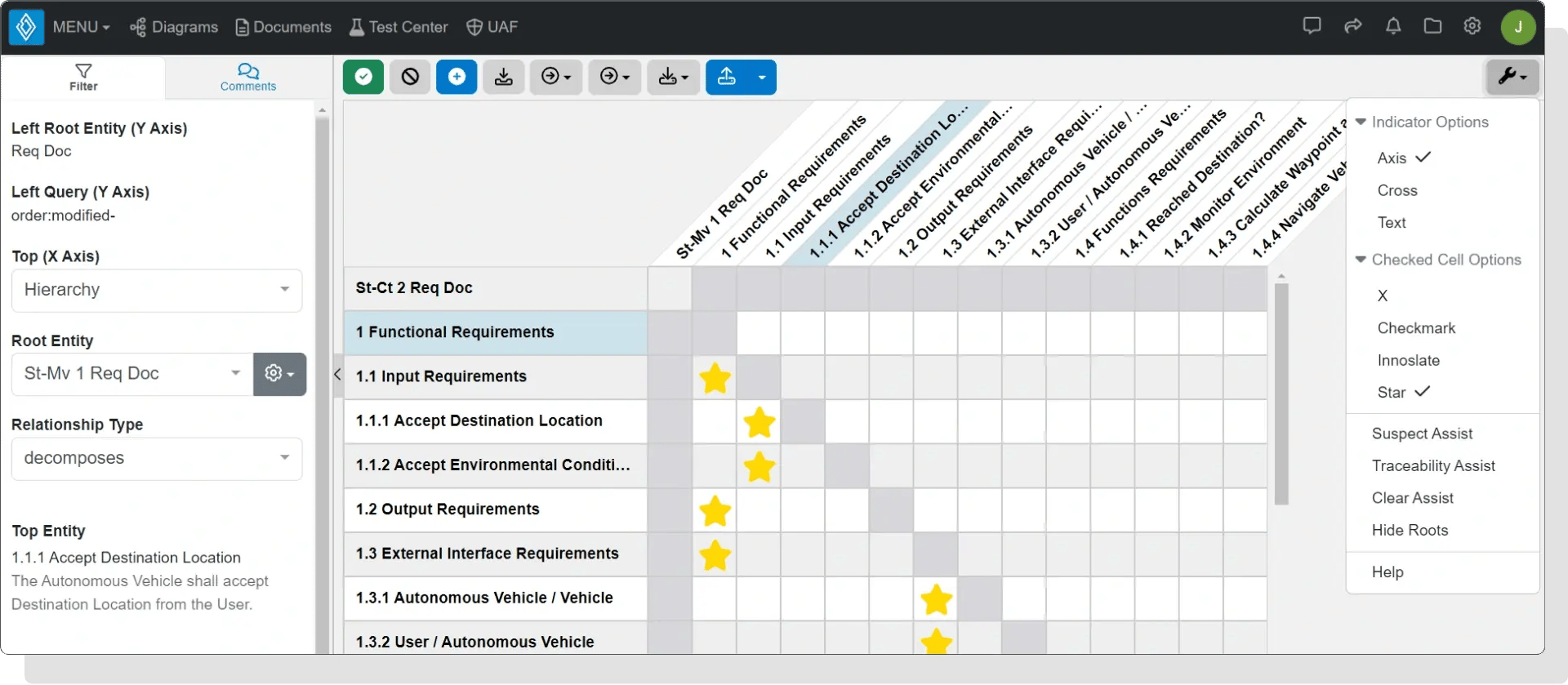Click the blue export upload button

pos(727,77)
